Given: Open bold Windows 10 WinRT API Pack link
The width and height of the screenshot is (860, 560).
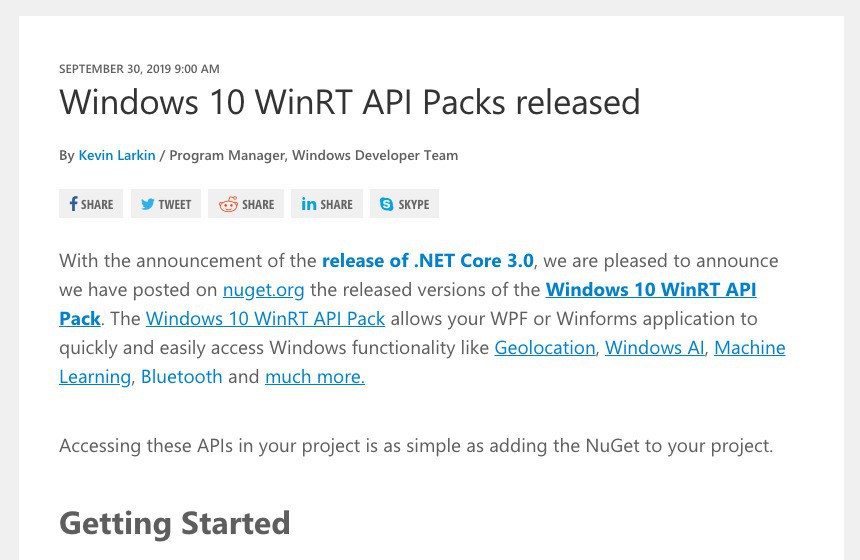Looking at the screenshot, I should coord(650,290).
